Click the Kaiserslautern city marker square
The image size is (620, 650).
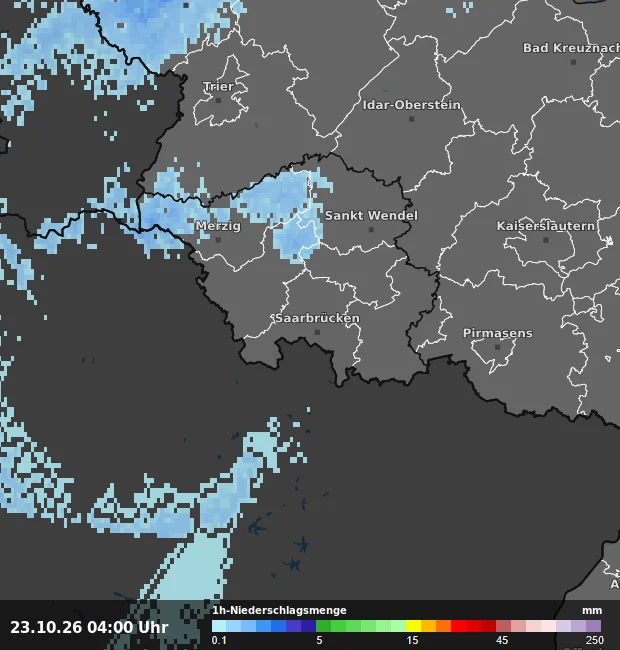click(546, 240)
